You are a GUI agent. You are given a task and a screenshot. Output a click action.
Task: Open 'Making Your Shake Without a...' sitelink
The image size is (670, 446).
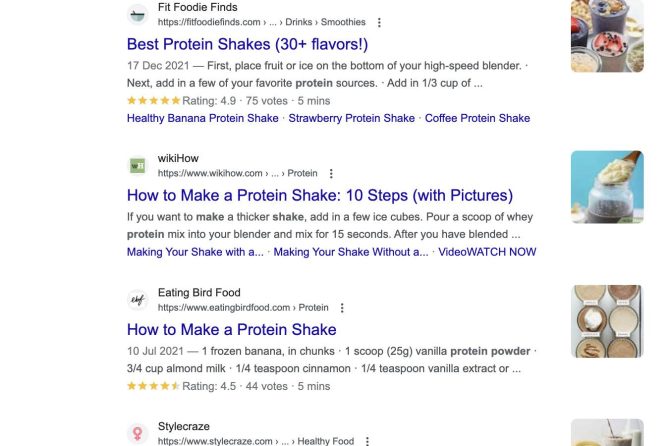pos(351,252)
